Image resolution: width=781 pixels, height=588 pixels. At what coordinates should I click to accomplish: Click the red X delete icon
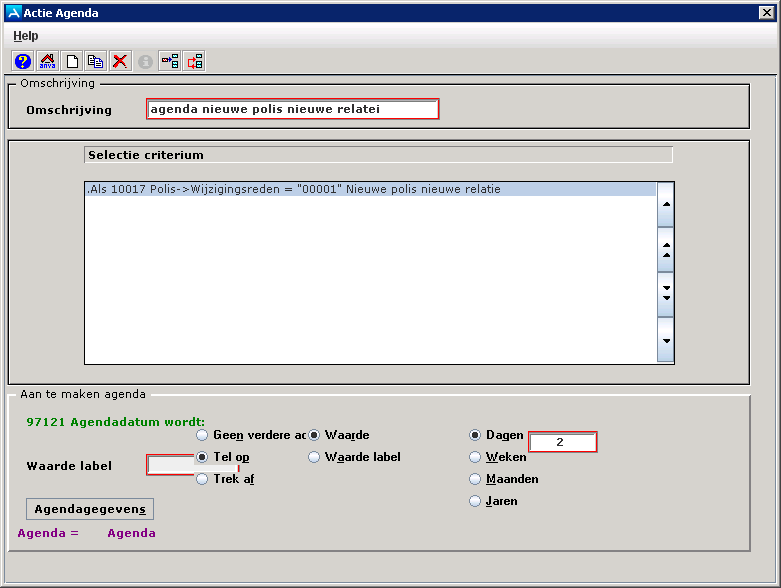120,61
